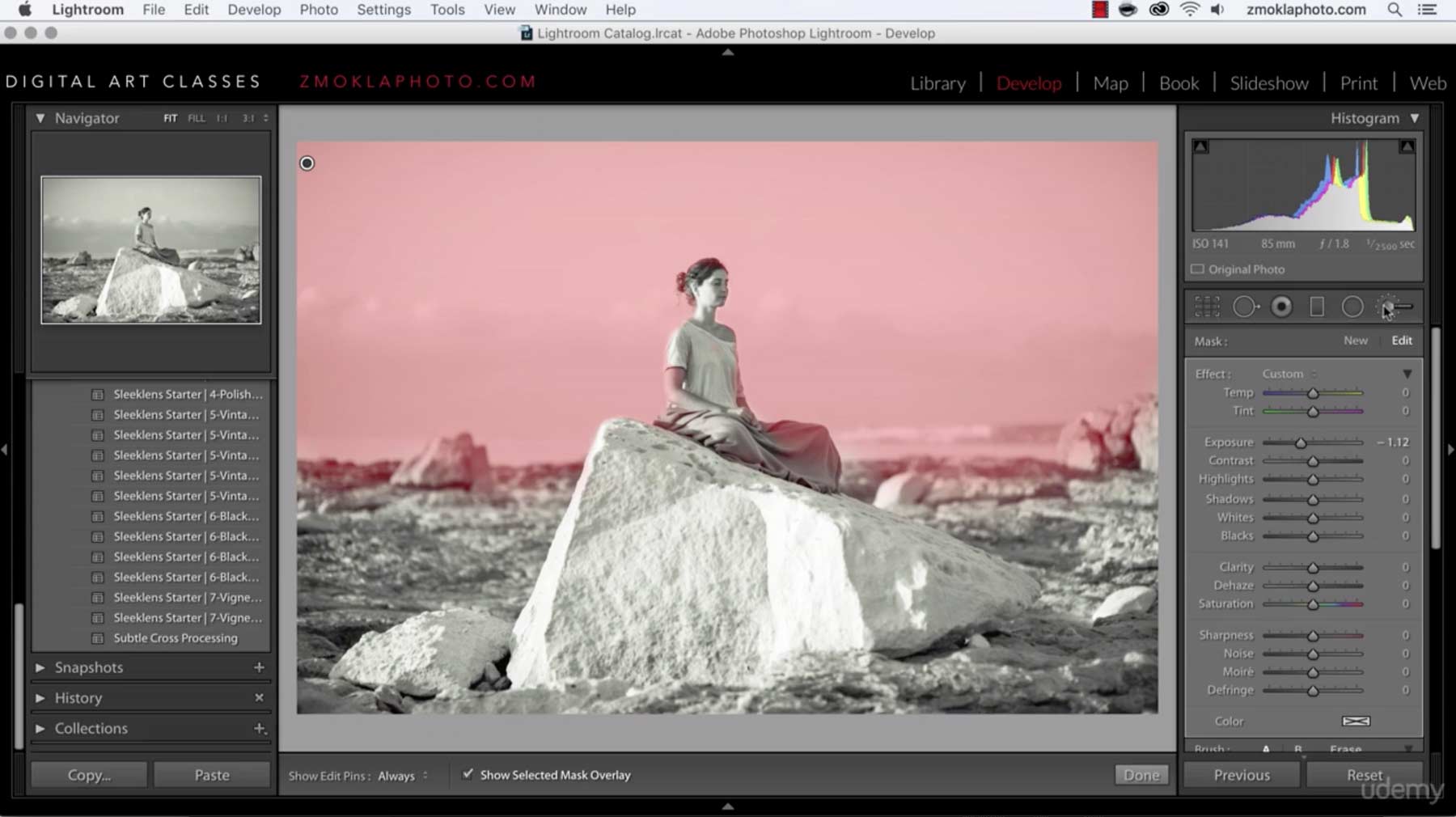Switch Mask mode to New
The width and height of the screenshot is (1456, 817).
click(x=1356, y=341)
